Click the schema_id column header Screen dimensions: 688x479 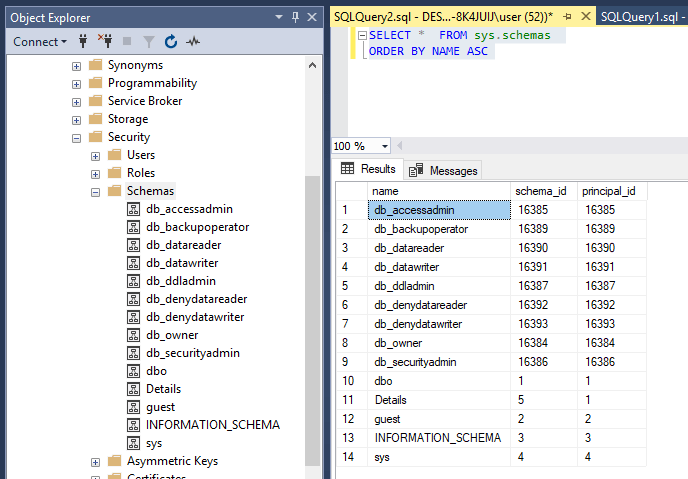(x=541, y=191)
